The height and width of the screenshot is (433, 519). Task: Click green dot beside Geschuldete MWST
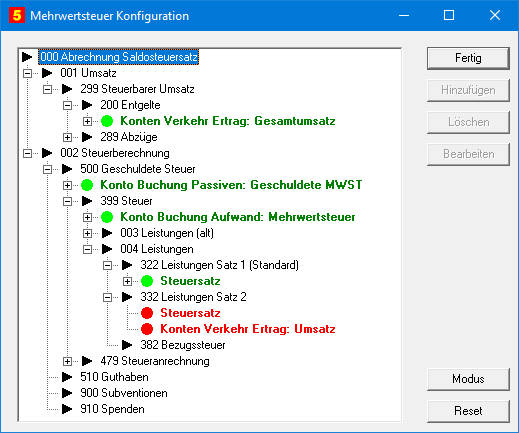pos(87,185)
